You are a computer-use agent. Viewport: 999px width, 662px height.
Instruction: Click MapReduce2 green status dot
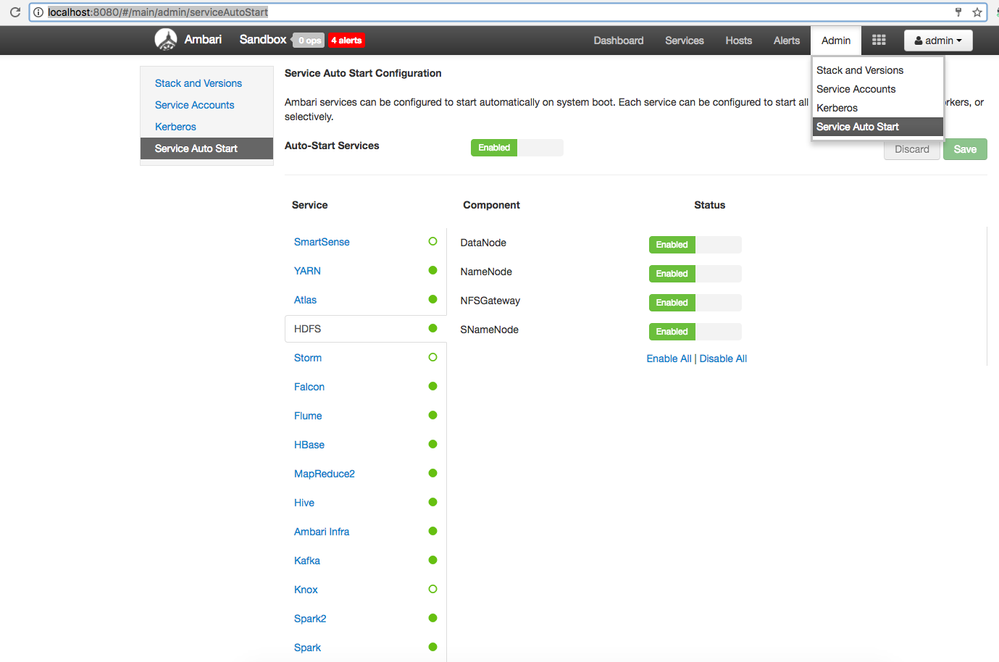[433, 473]
